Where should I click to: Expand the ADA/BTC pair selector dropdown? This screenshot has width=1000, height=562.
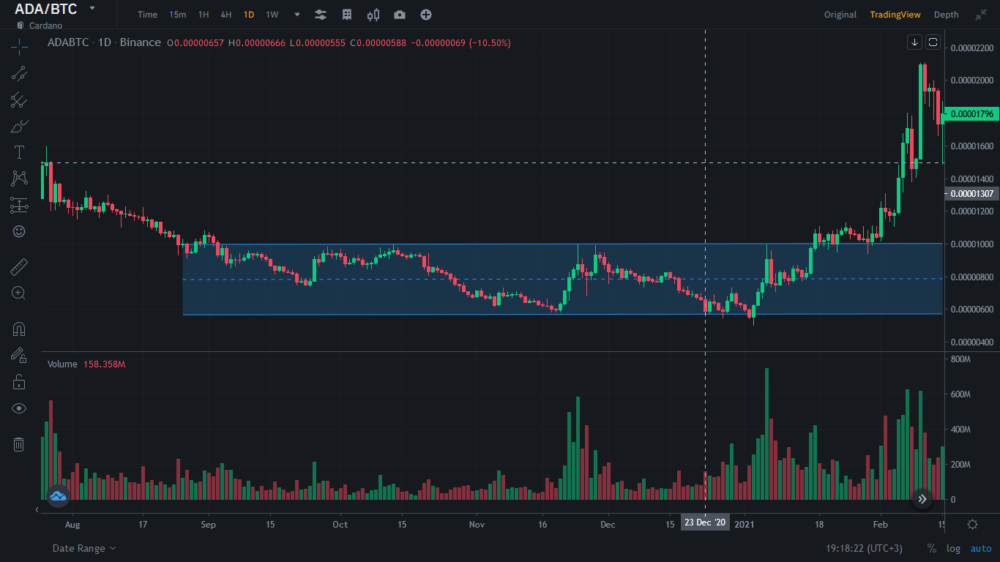click(x=92, y=8)
